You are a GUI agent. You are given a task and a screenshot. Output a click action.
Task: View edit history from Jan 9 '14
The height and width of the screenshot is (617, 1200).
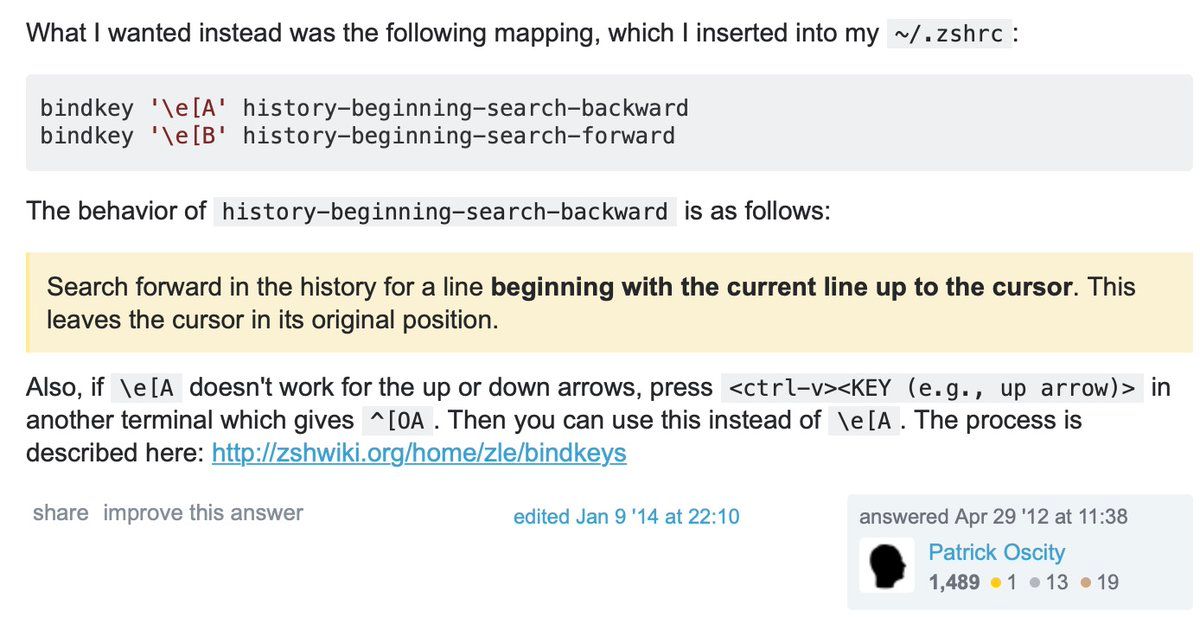pos(626,517)
